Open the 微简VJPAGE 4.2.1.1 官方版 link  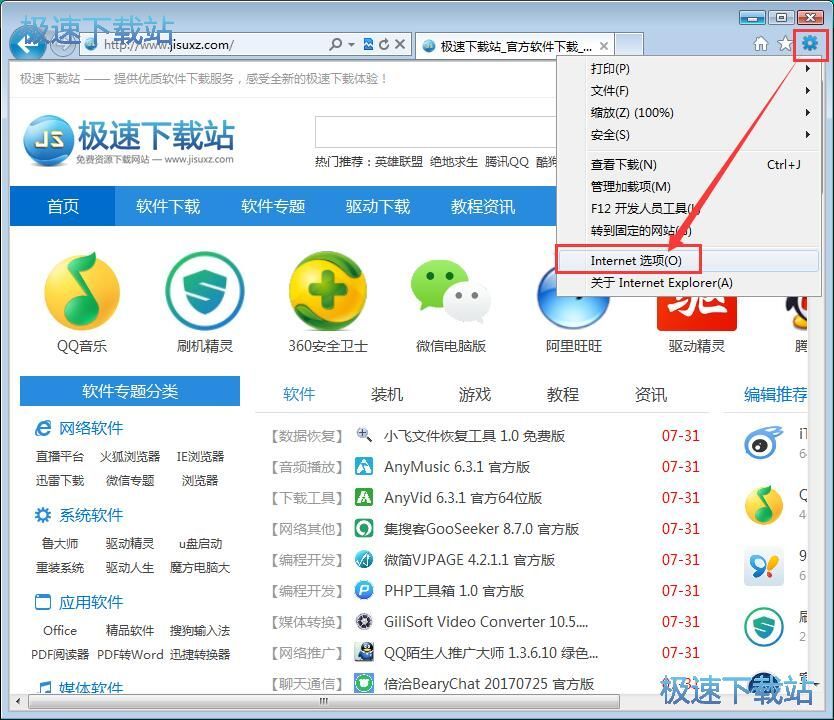[x=470, y=560]
